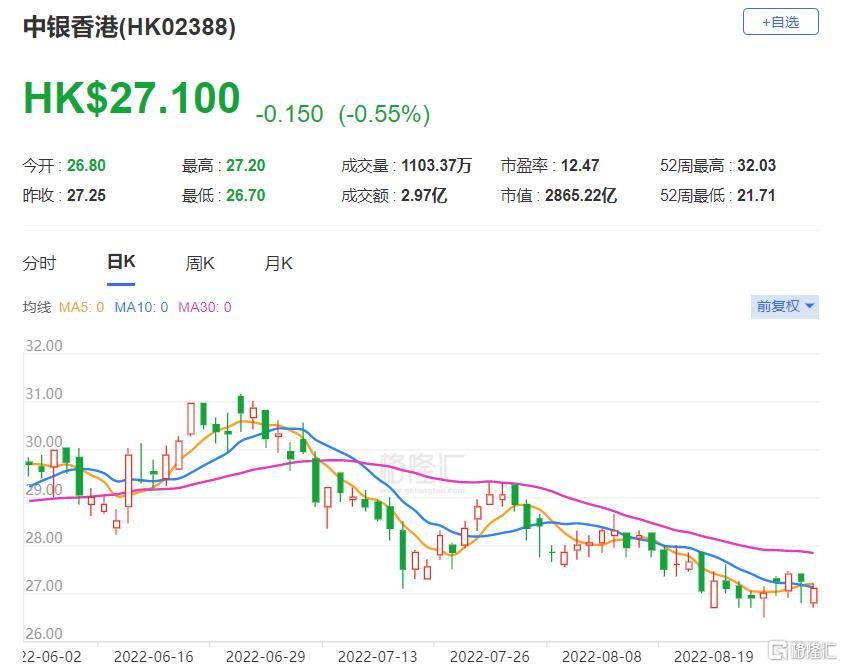
Task: Click the 今开 open price 26.80
Action: click(x=86, y=165)
